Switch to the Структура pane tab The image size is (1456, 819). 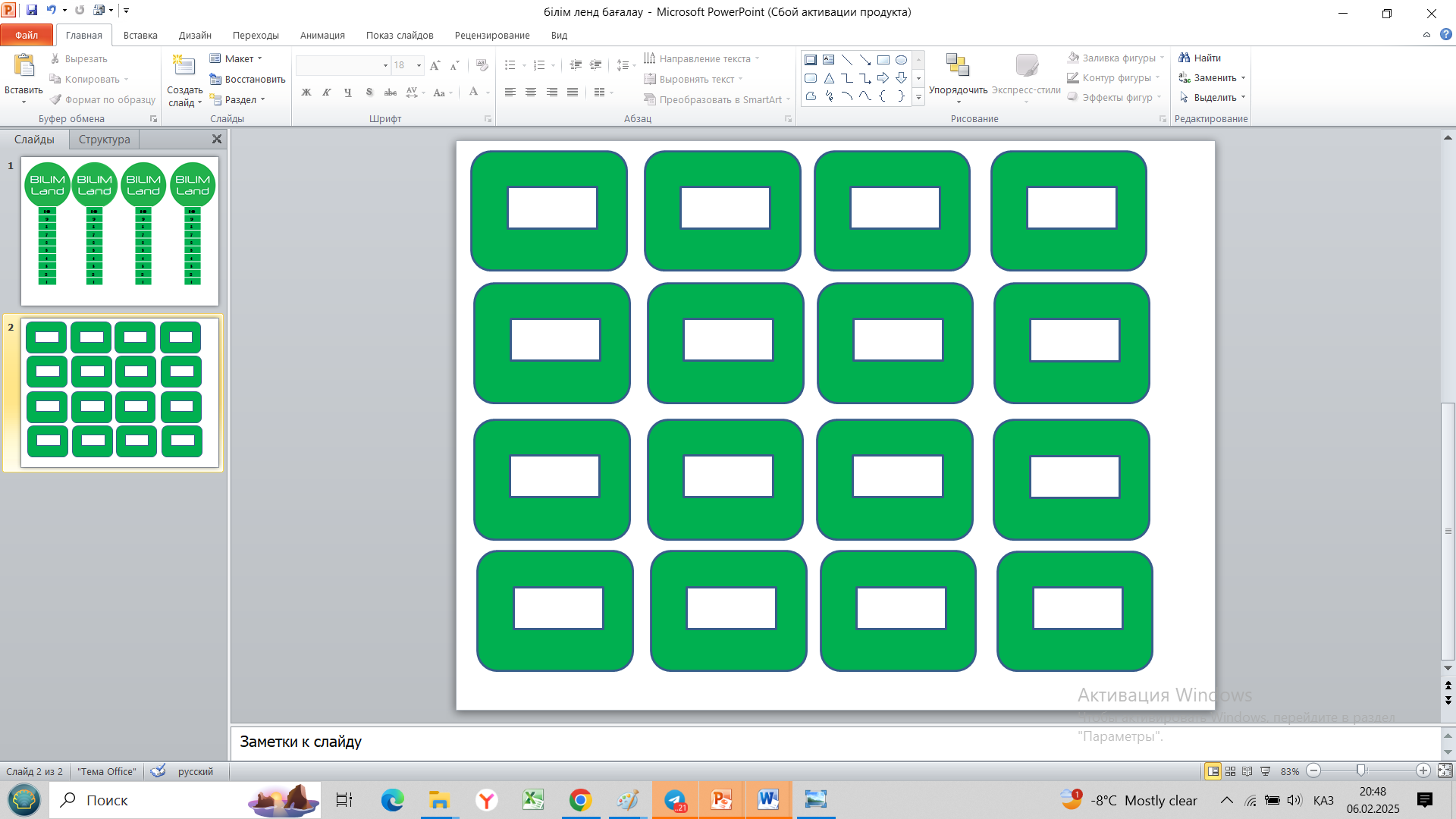pos(104,140)
